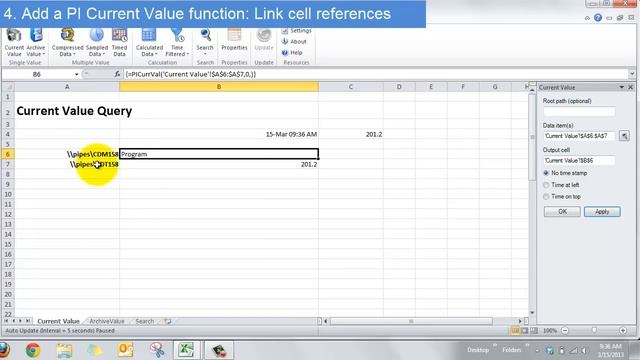Viewport: 640px width, 360px height.
Task: Open the Search tool in ribbon
Action: click(205, 43)
